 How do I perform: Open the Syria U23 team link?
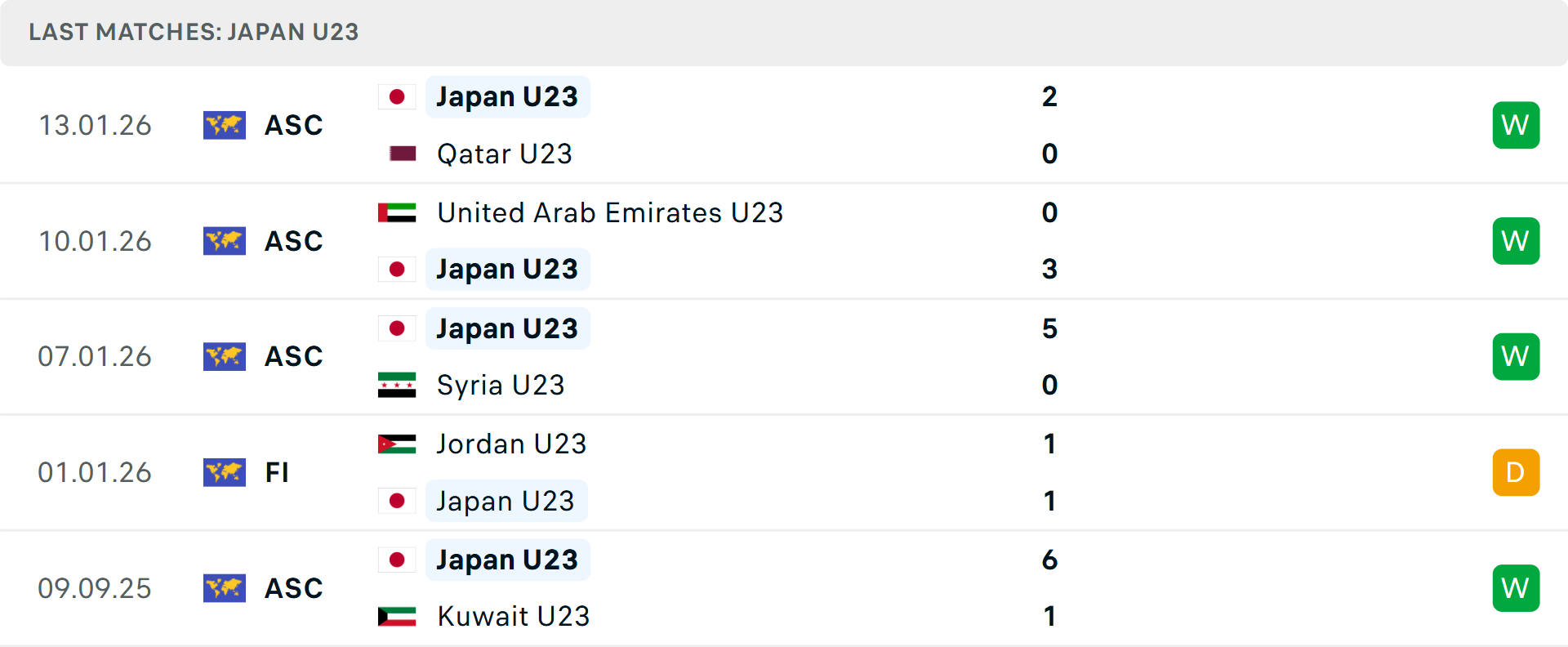[501, 385]
